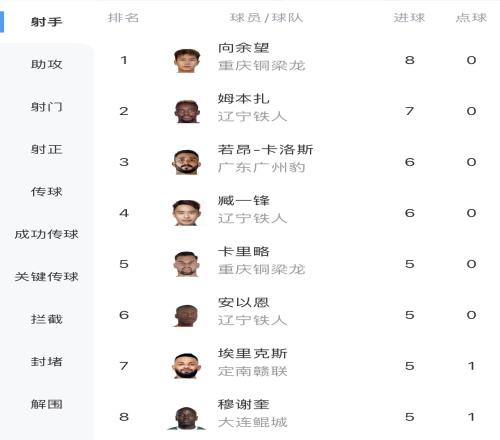
Task: Open 卡里略 player avatar
Action: (187, 264)
